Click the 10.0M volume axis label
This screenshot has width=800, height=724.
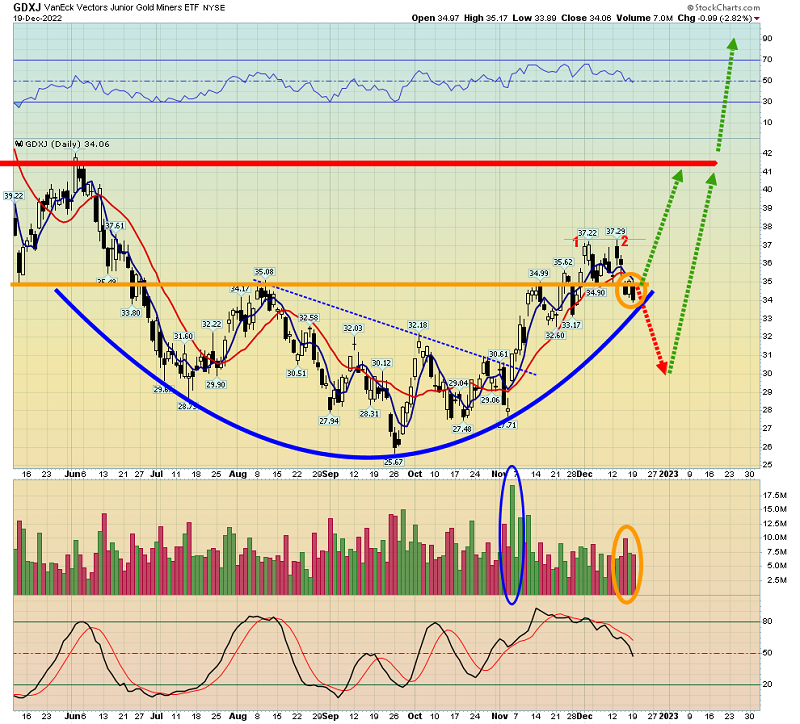coord(774,537)
